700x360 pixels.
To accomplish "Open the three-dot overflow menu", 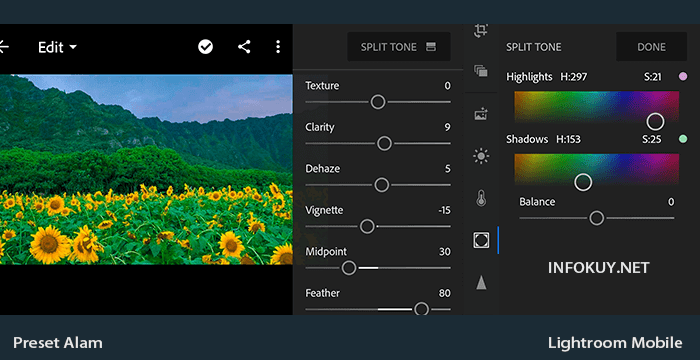I will (x=278, y=46).
